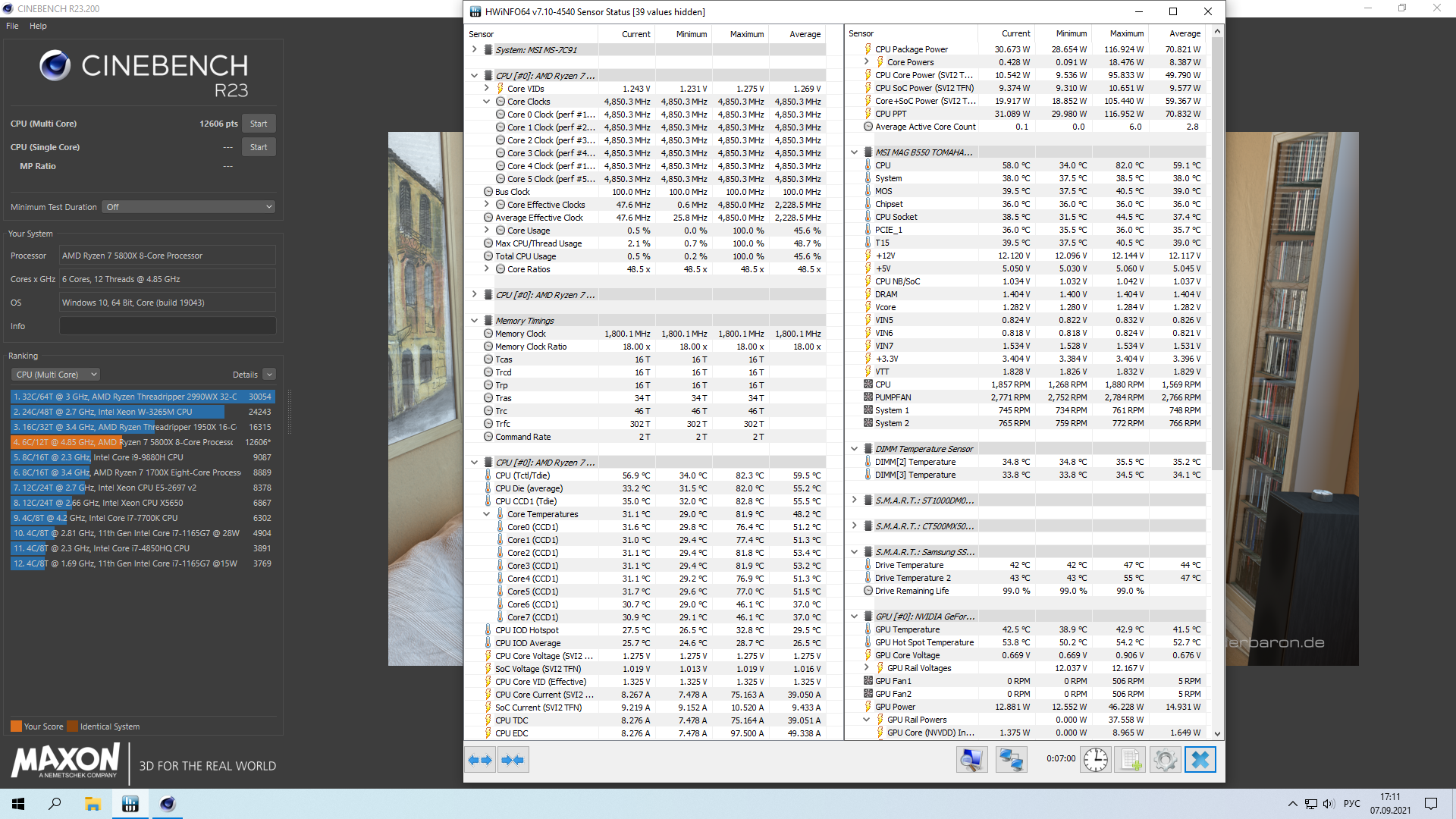Click the log file with plus icon
Image resolution: width=1456 pixels, height=819 pixels.
coord(1131,760)
